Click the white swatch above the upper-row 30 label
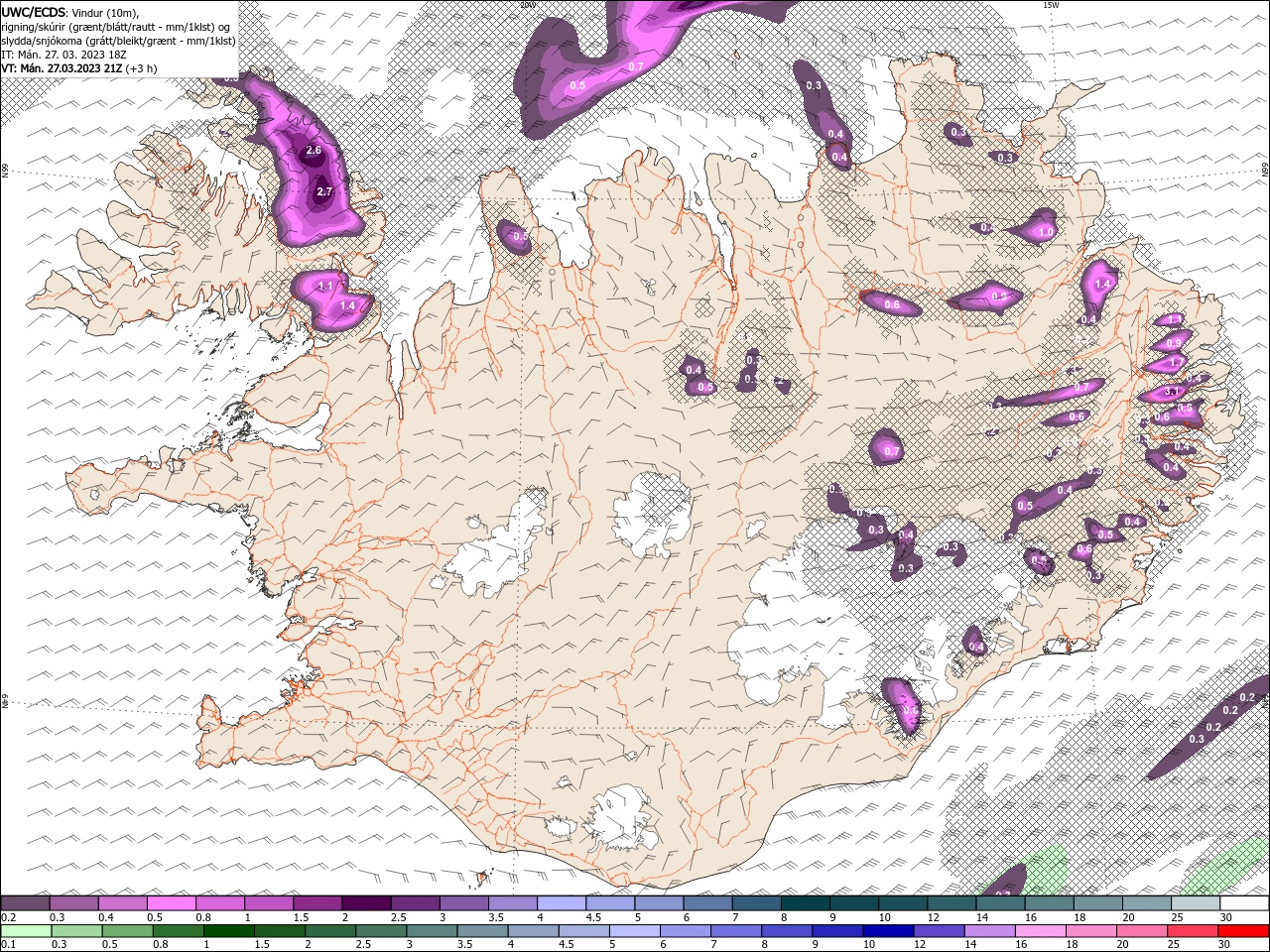Image resolution: width=1270 pixels, height=952 pixels. tap(1243, 903)
